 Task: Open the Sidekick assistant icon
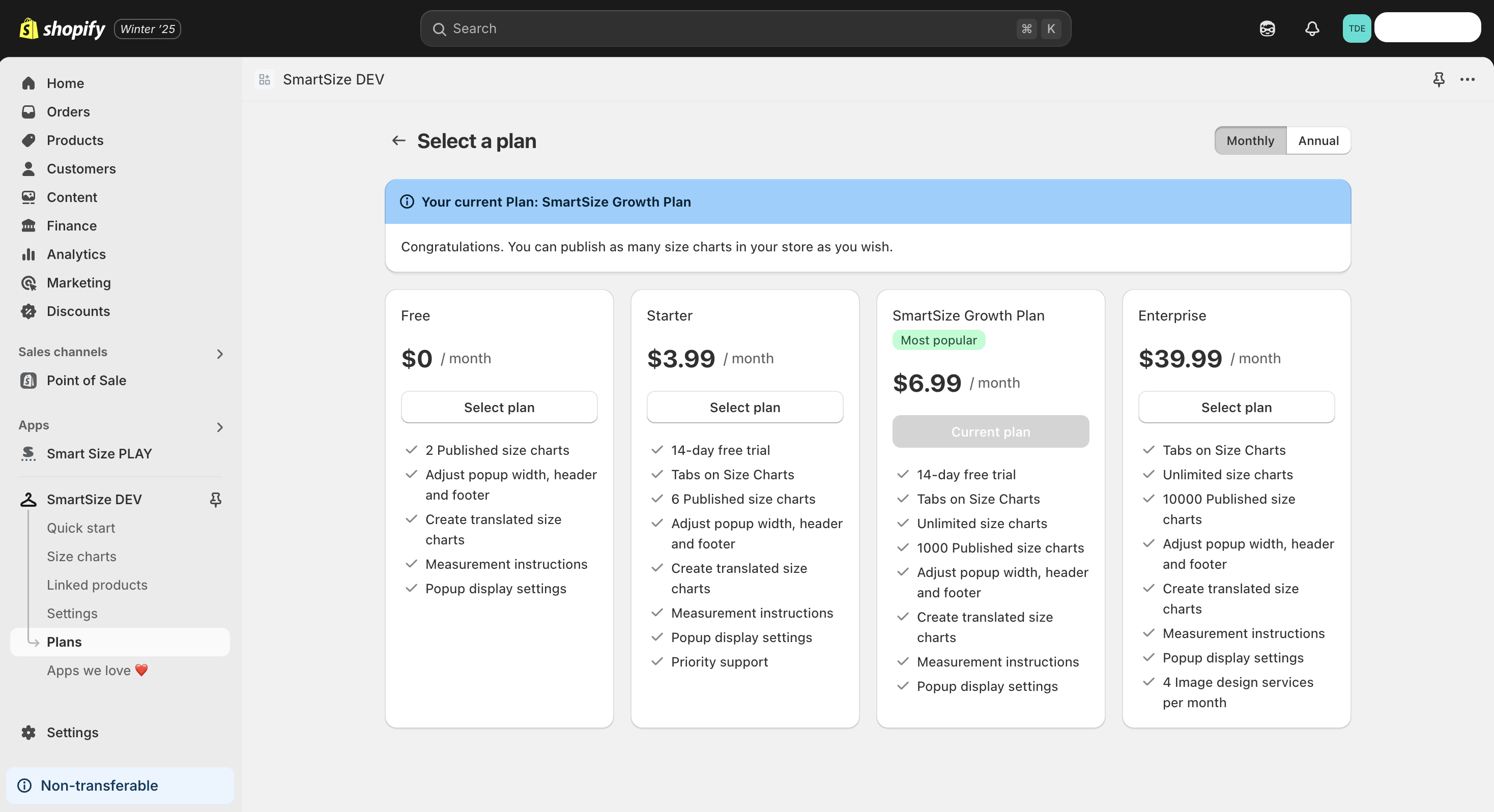coord(1267,28)
